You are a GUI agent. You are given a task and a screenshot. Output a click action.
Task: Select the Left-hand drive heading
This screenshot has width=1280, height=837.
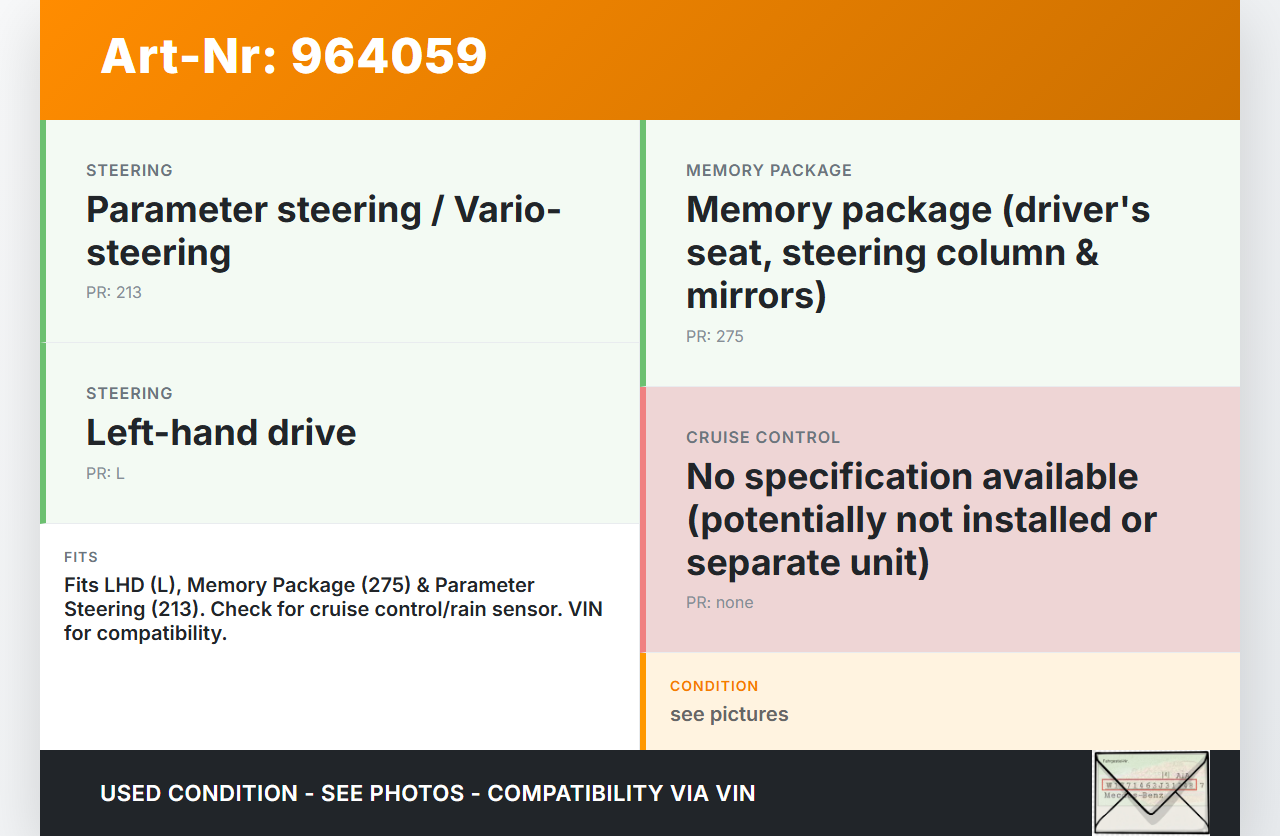(221, 433)
